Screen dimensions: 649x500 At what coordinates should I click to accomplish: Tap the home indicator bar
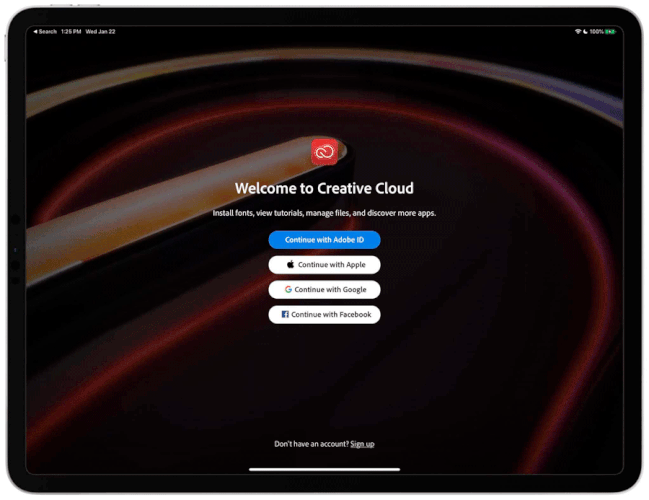pos(324,469)
